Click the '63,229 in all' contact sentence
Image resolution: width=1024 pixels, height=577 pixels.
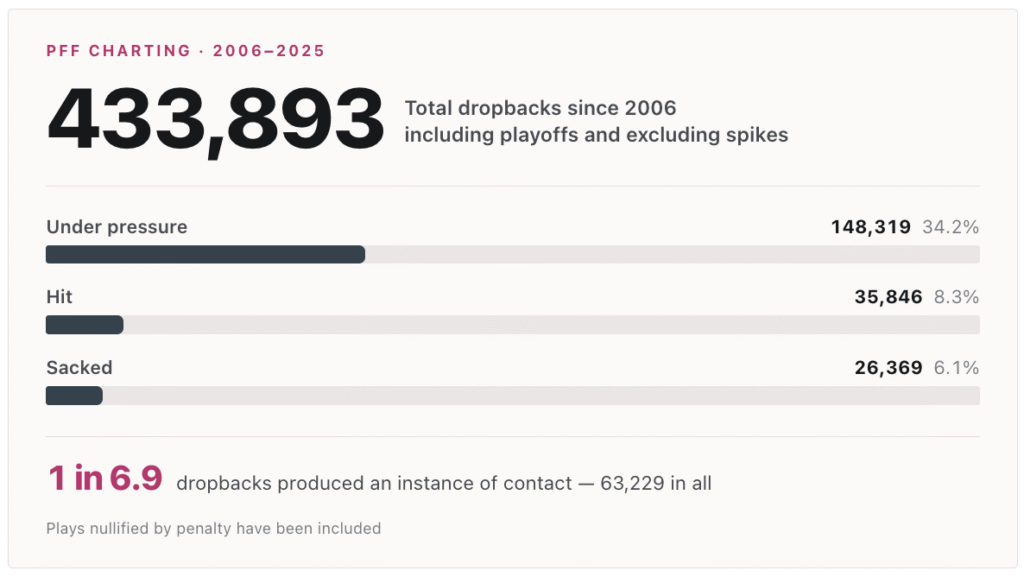coord(444,483)
